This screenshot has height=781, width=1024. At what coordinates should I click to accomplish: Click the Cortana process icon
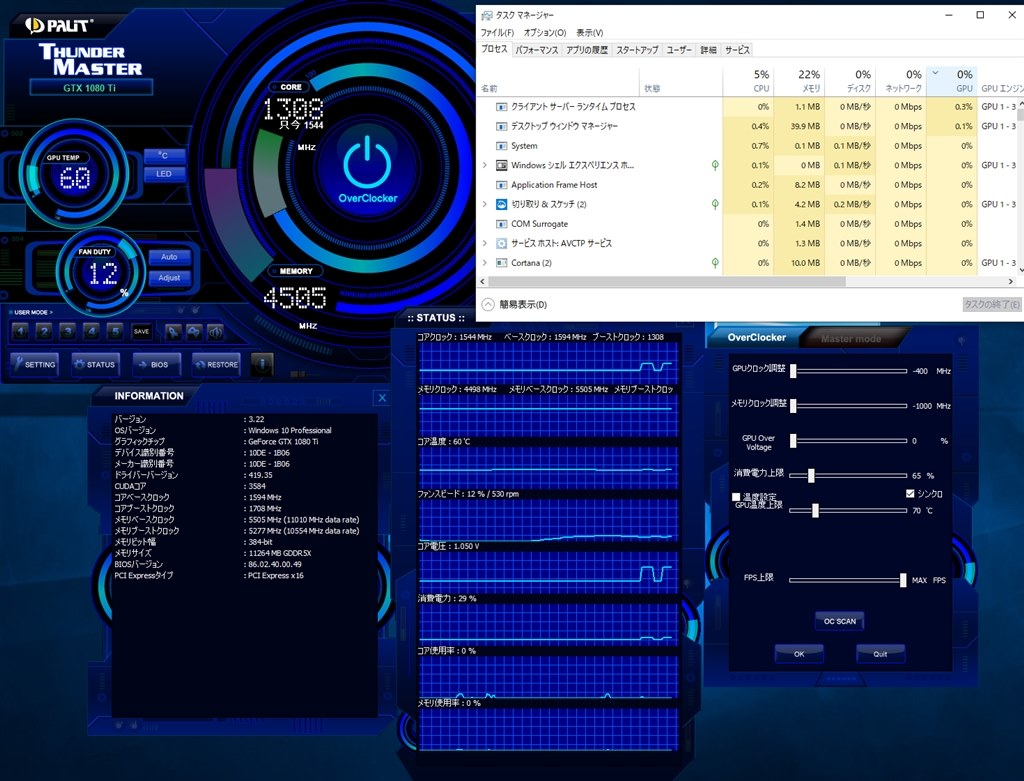click(502, 263)
